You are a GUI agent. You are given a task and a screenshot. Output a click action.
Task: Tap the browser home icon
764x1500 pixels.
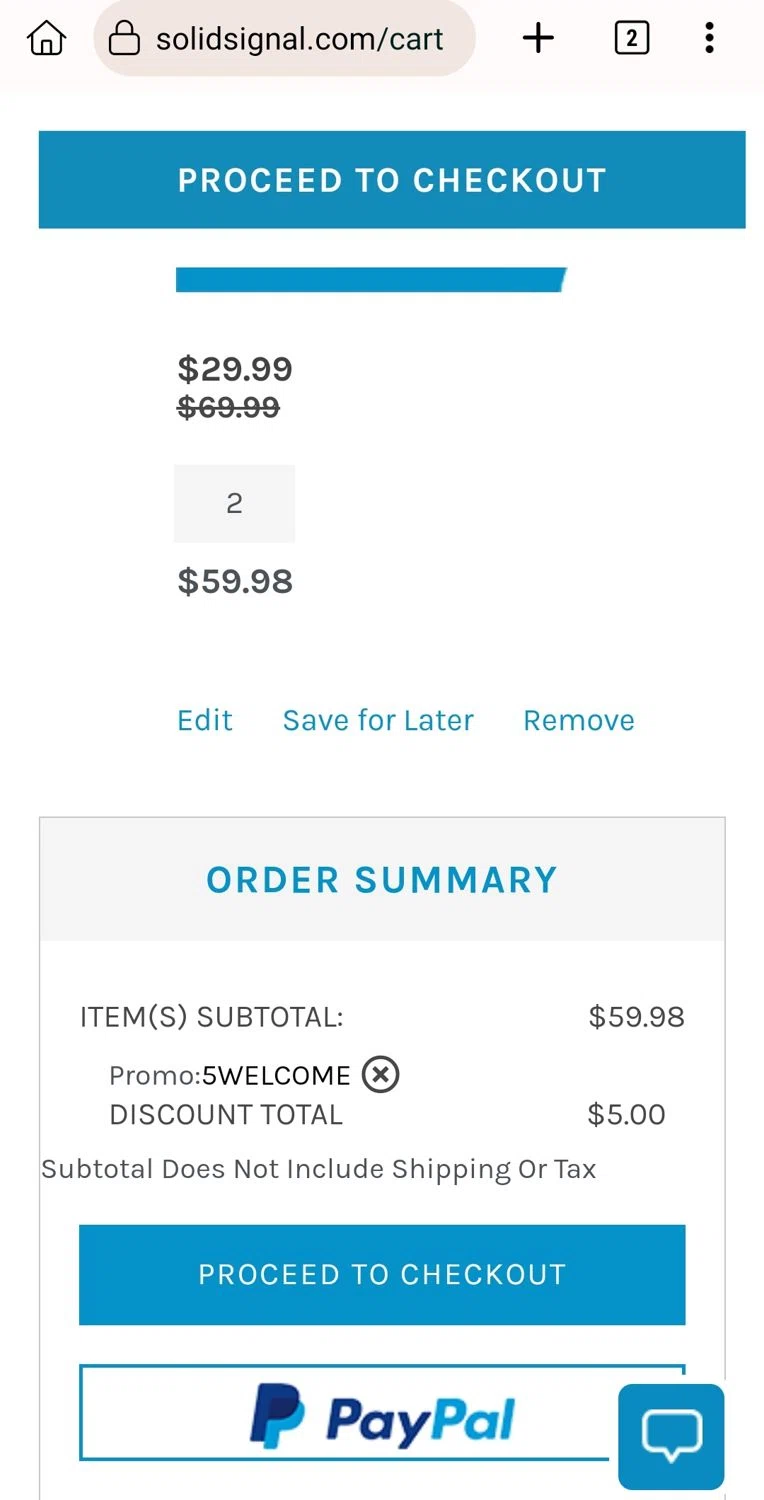click(46, 39)
